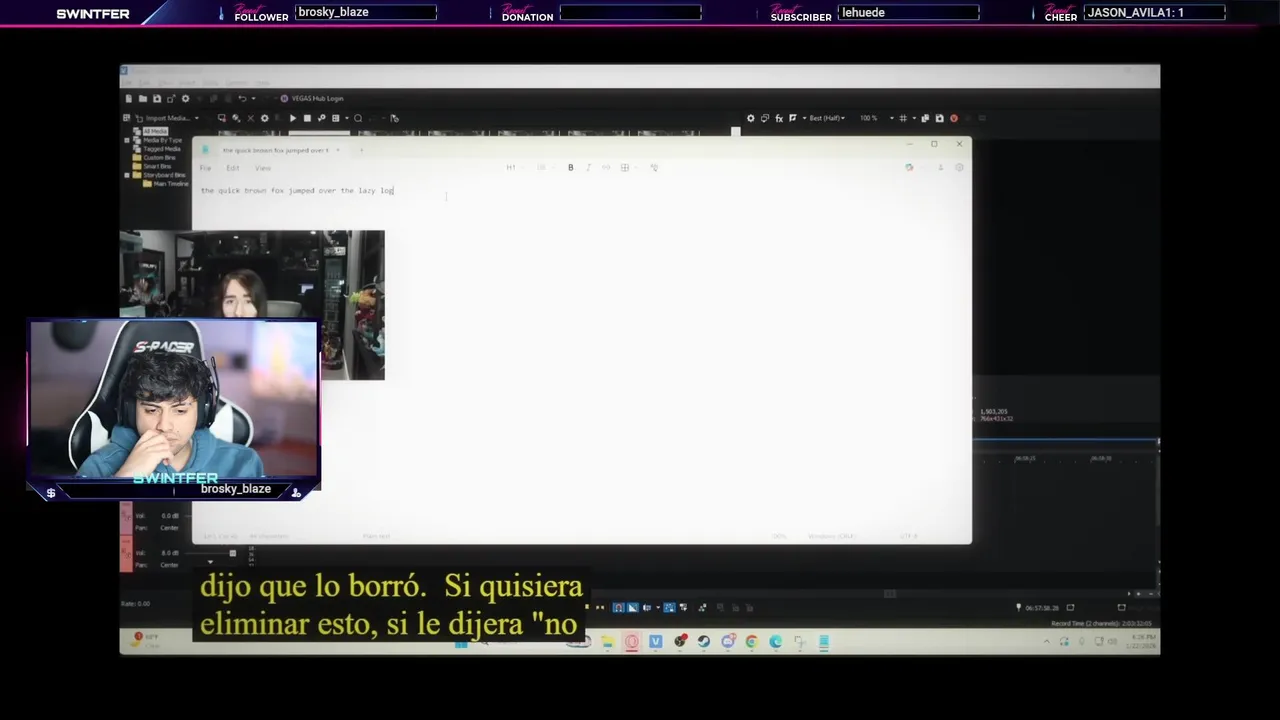This screenshot has width=1280, height=720.
Task: Toggle the preview grid overlay icon
Action: [x=903, y=118]
